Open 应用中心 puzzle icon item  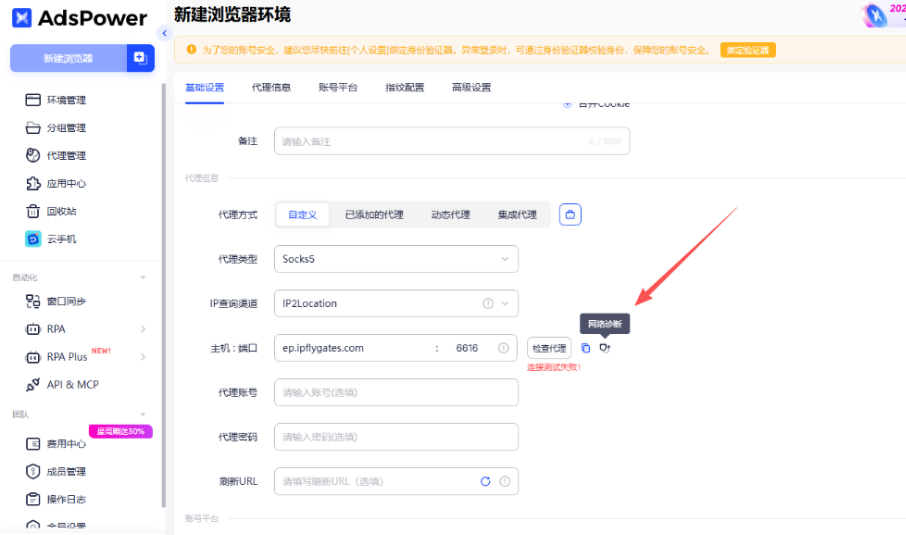point(55,184)
